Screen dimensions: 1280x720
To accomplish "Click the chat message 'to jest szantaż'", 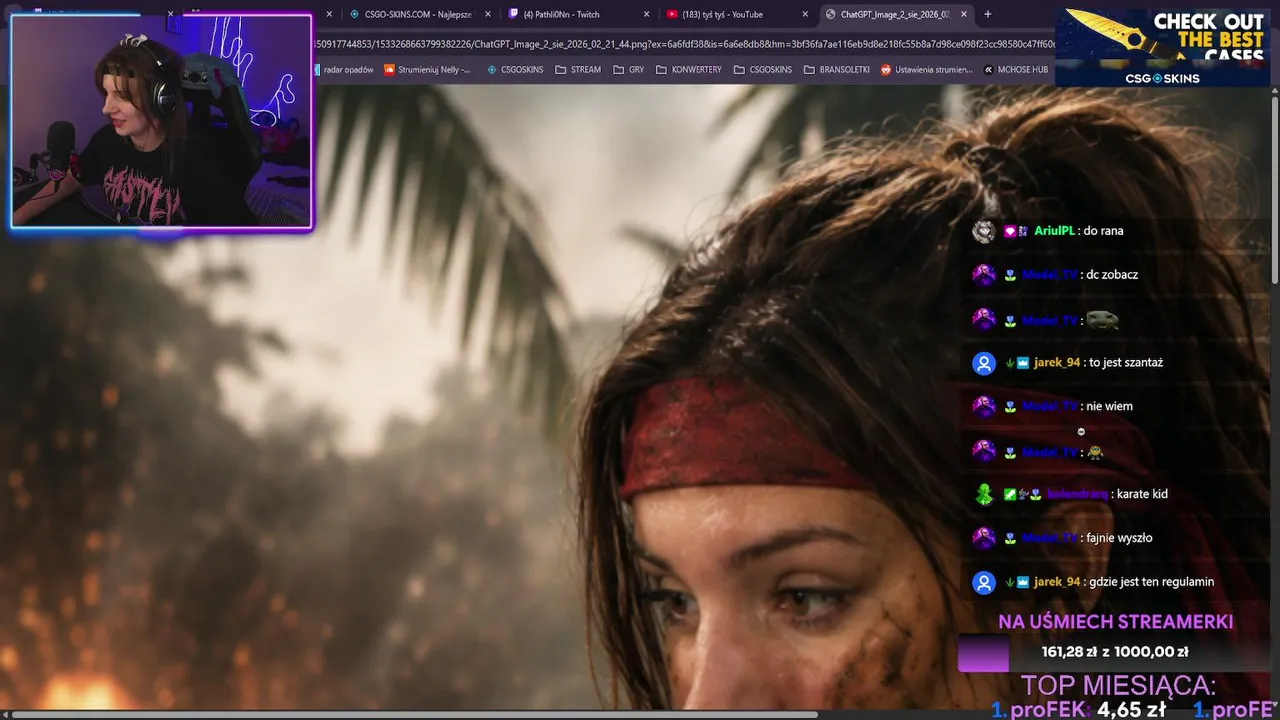I will click(x=1126, y=363).
